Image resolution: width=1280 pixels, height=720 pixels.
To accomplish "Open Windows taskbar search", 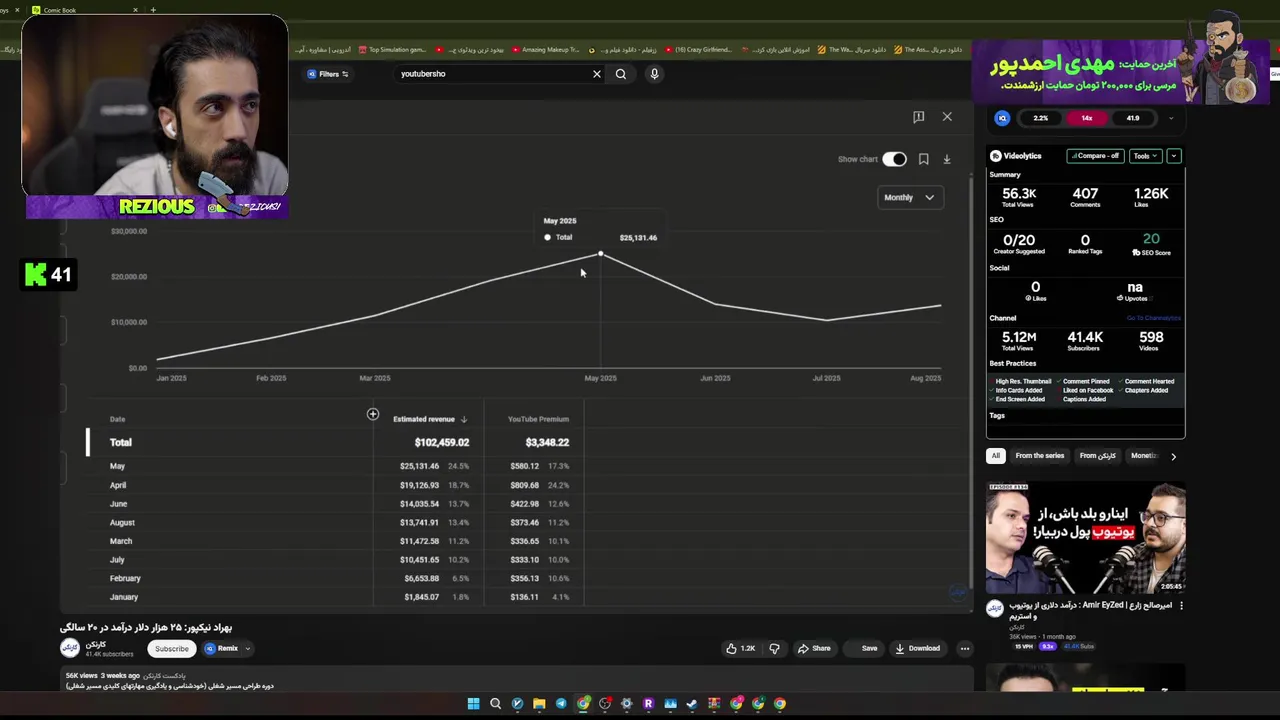I will [495, 703].
